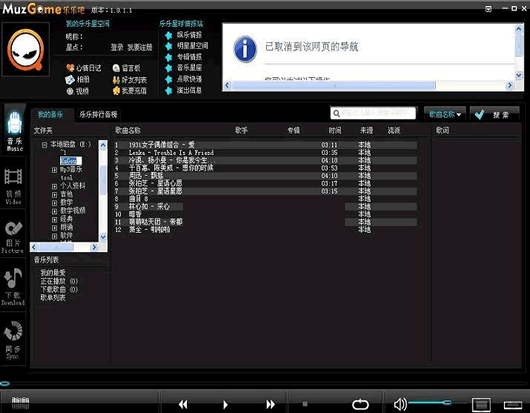
Task: Open 点歌快递 star entry
Action: [x=184, y=79]
